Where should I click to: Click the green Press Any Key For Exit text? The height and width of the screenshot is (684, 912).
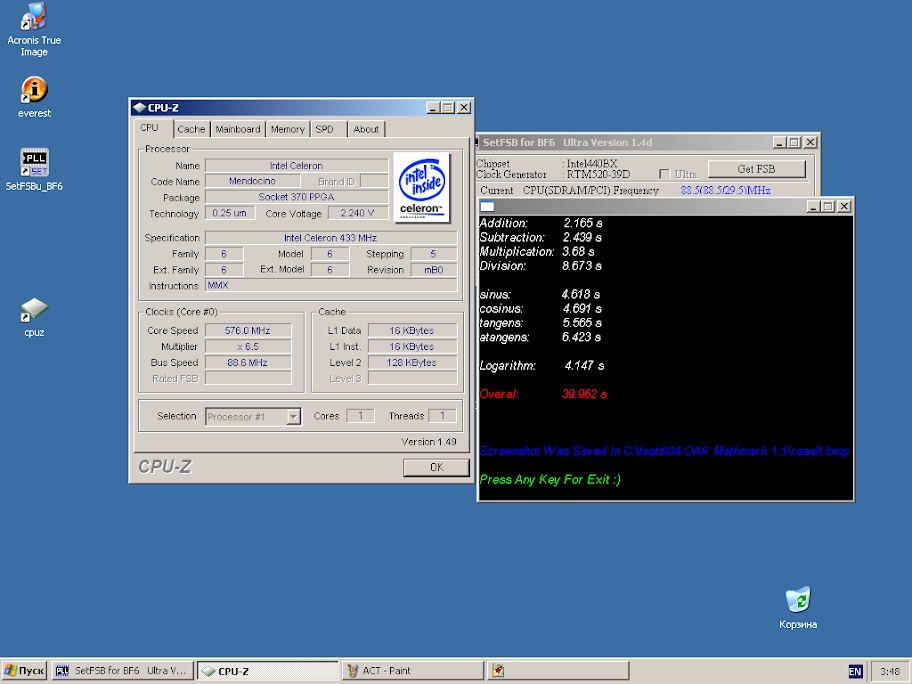point(550,480)
